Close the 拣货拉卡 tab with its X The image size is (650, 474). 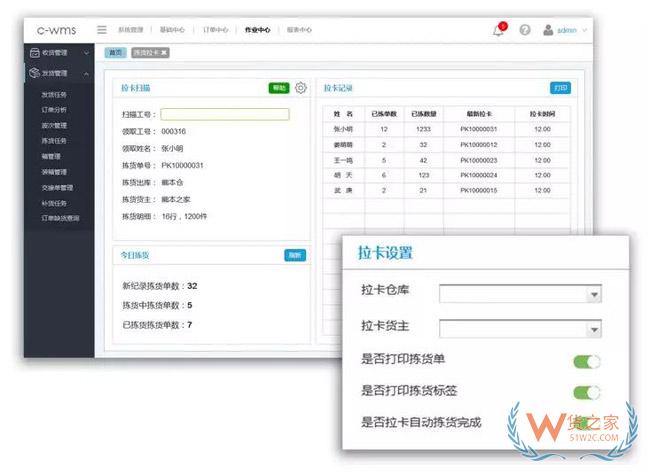click(164, 53)
